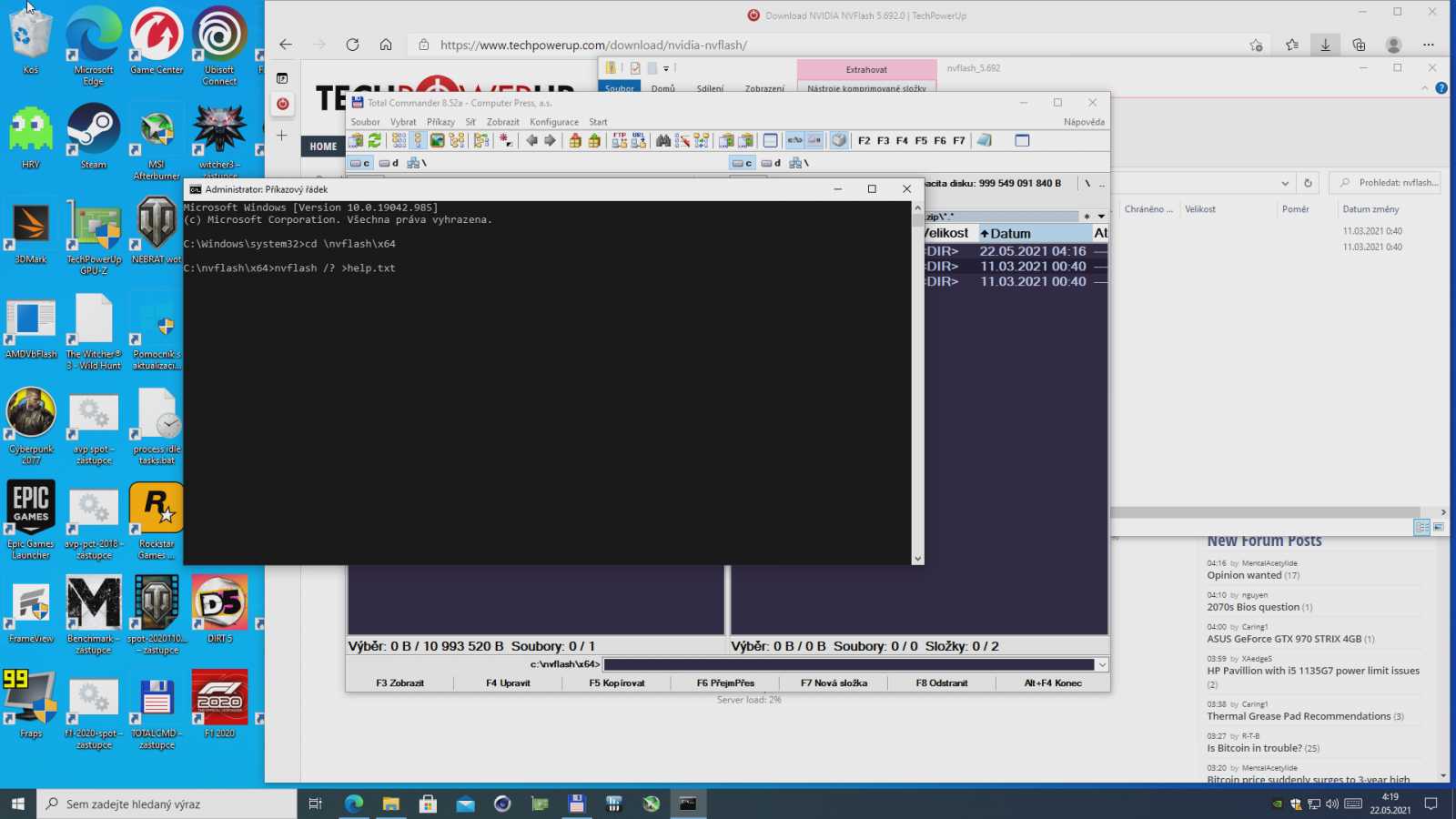Open '2070s Bios question' forum link
The width and height of the screenshot is (1456, 819).
click(1253, 607)
